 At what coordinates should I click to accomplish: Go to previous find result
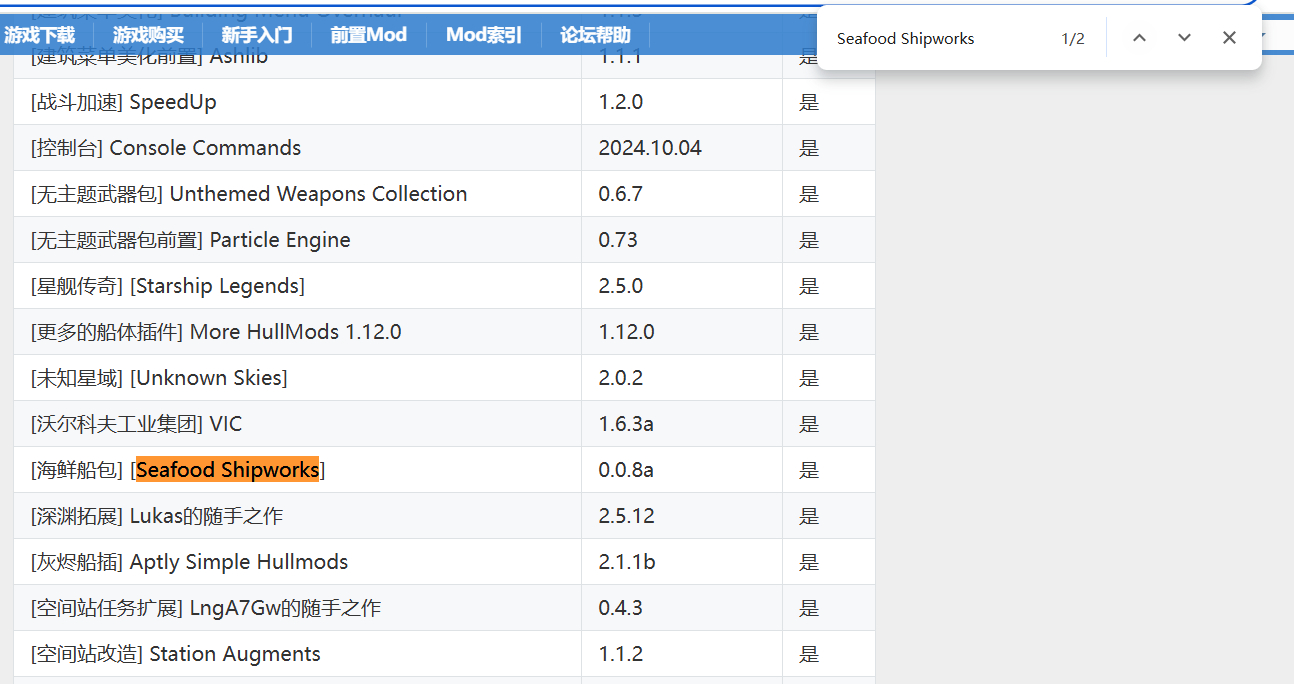(x=1139, y=38)
